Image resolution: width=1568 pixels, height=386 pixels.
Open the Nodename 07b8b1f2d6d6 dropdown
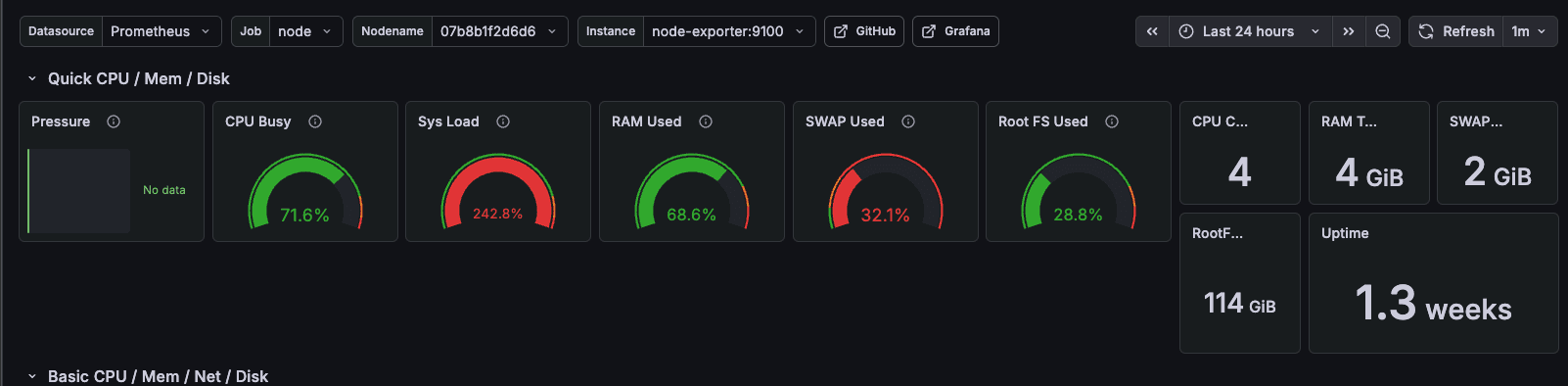point(499,31)
